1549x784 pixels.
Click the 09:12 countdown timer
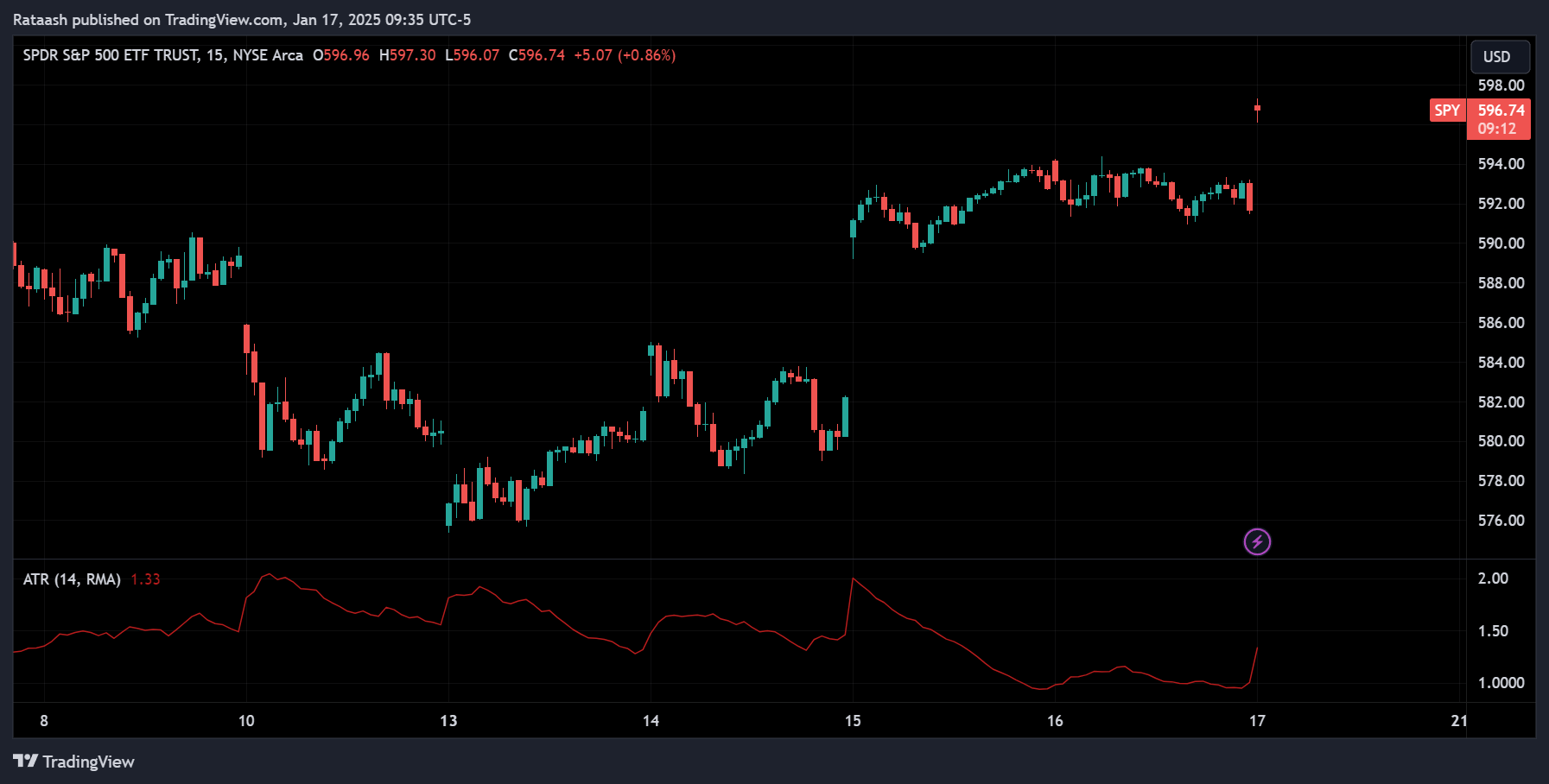1497,129
